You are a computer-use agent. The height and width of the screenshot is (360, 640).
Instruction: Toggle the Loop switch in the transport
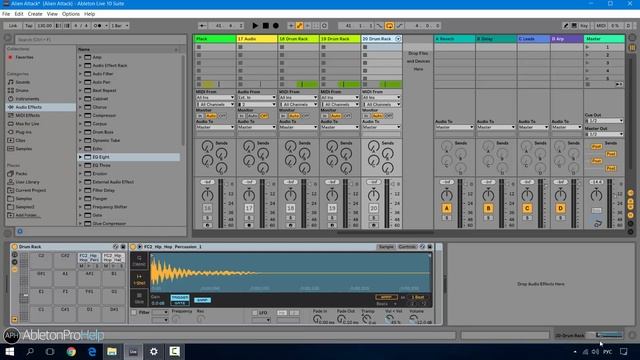[x=389, y=26]
